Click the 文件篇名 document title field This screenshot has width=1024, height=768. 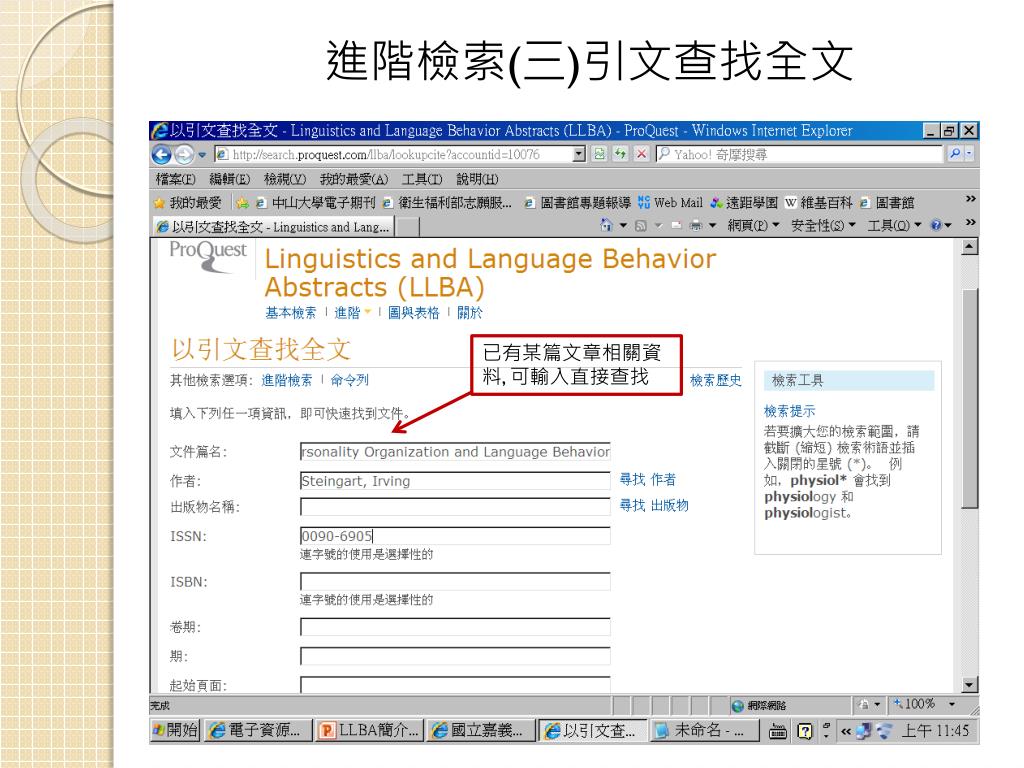(x=455, y=452)
